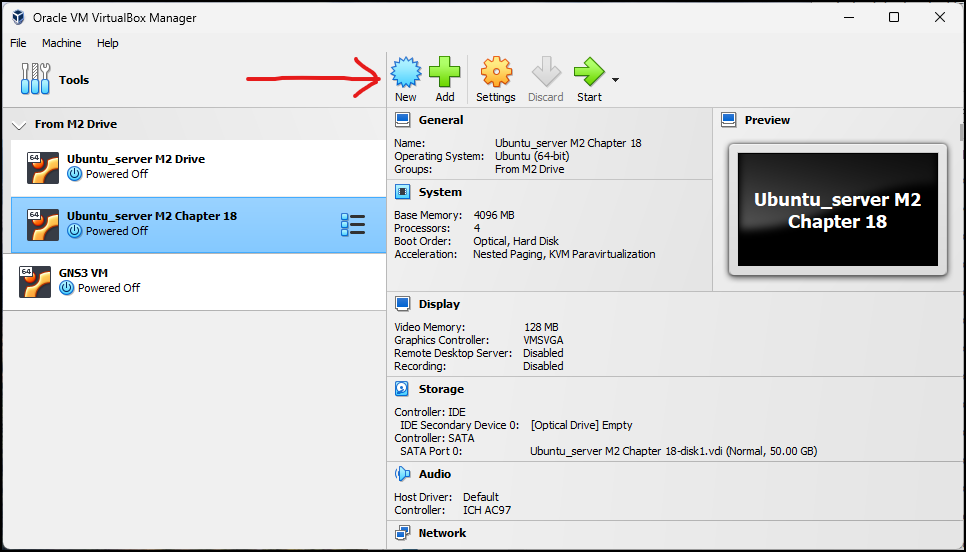Select Ubuntu_server M2 Chapter 18 machine
This screenshot has width=966, height=552.
pos(198,225)
